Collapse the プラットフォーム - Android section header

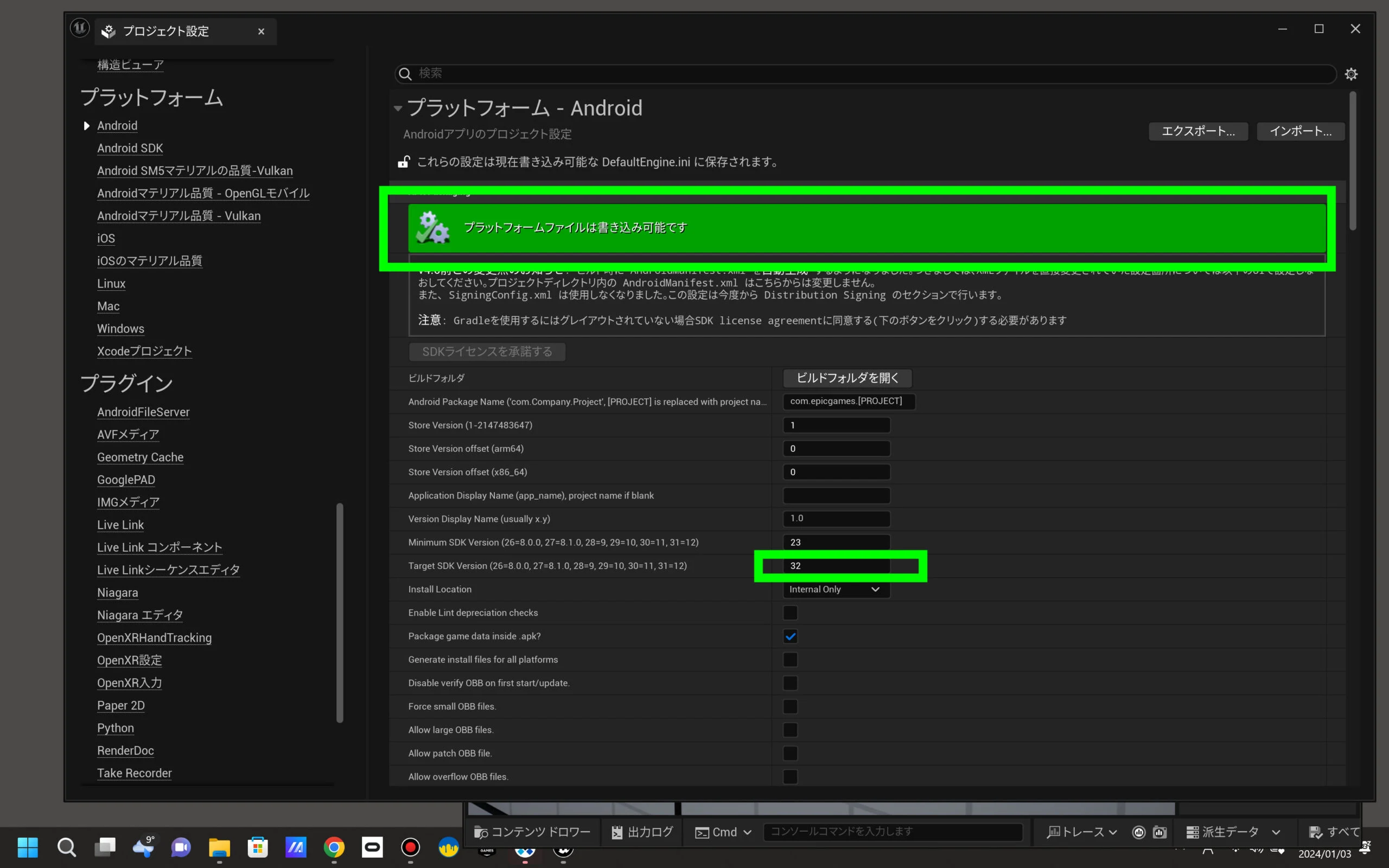click(398, 108)
